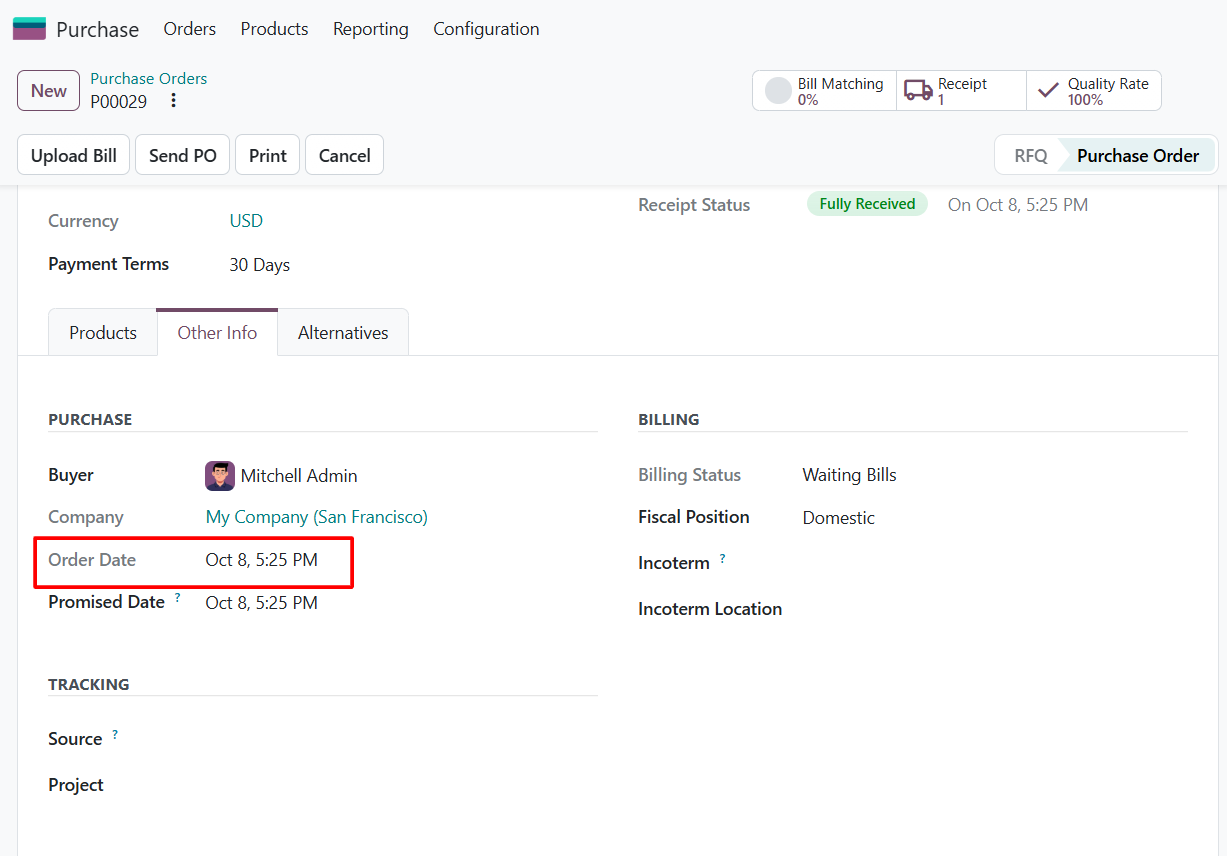Screen dimensions: 1227x856
Task: Go back to Purchase Orders breadcrumb
Action: (x=149, y=78)
